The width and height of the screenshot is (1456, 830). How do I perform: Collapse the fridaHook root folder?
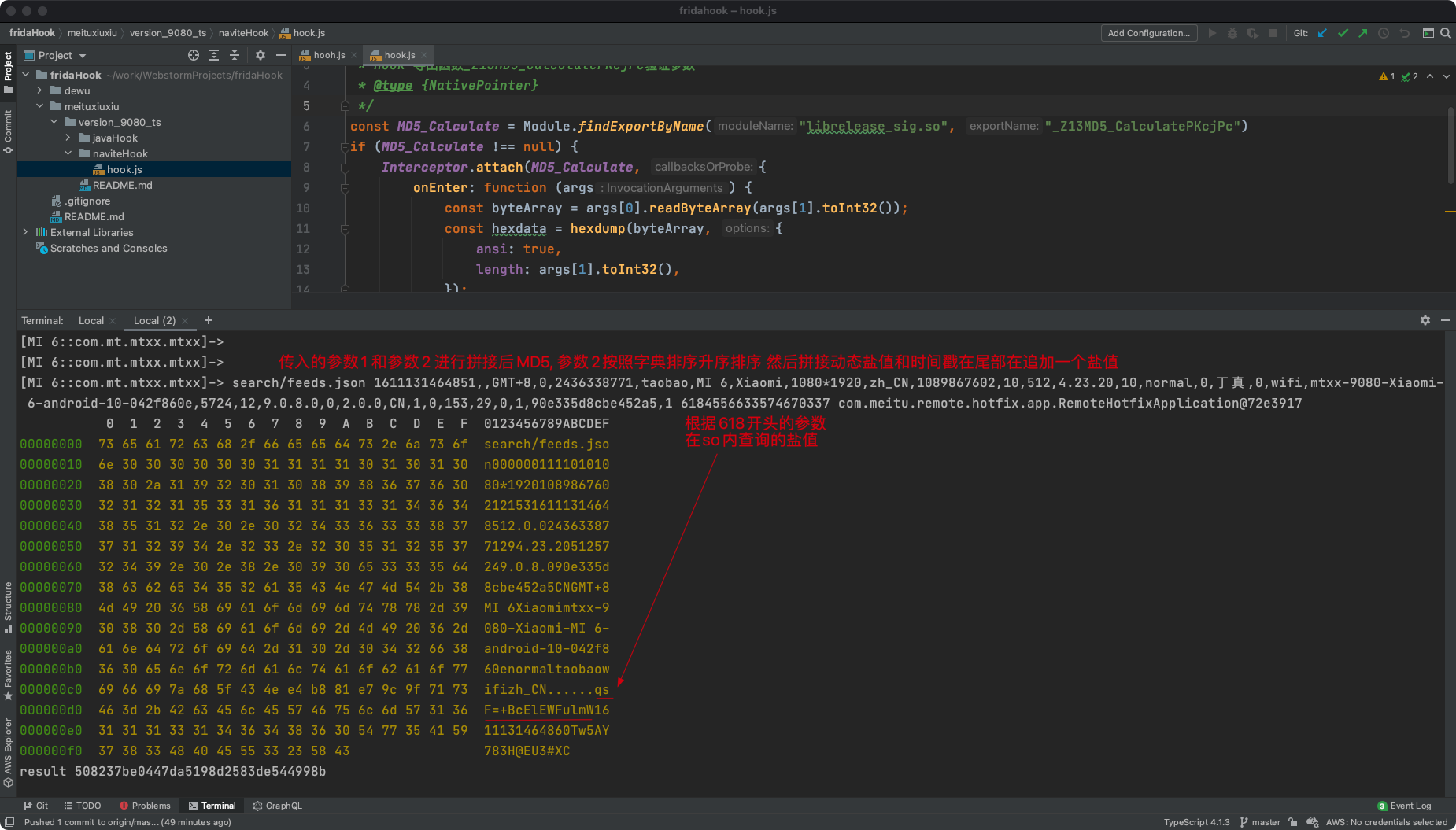(x=26, y=75)
